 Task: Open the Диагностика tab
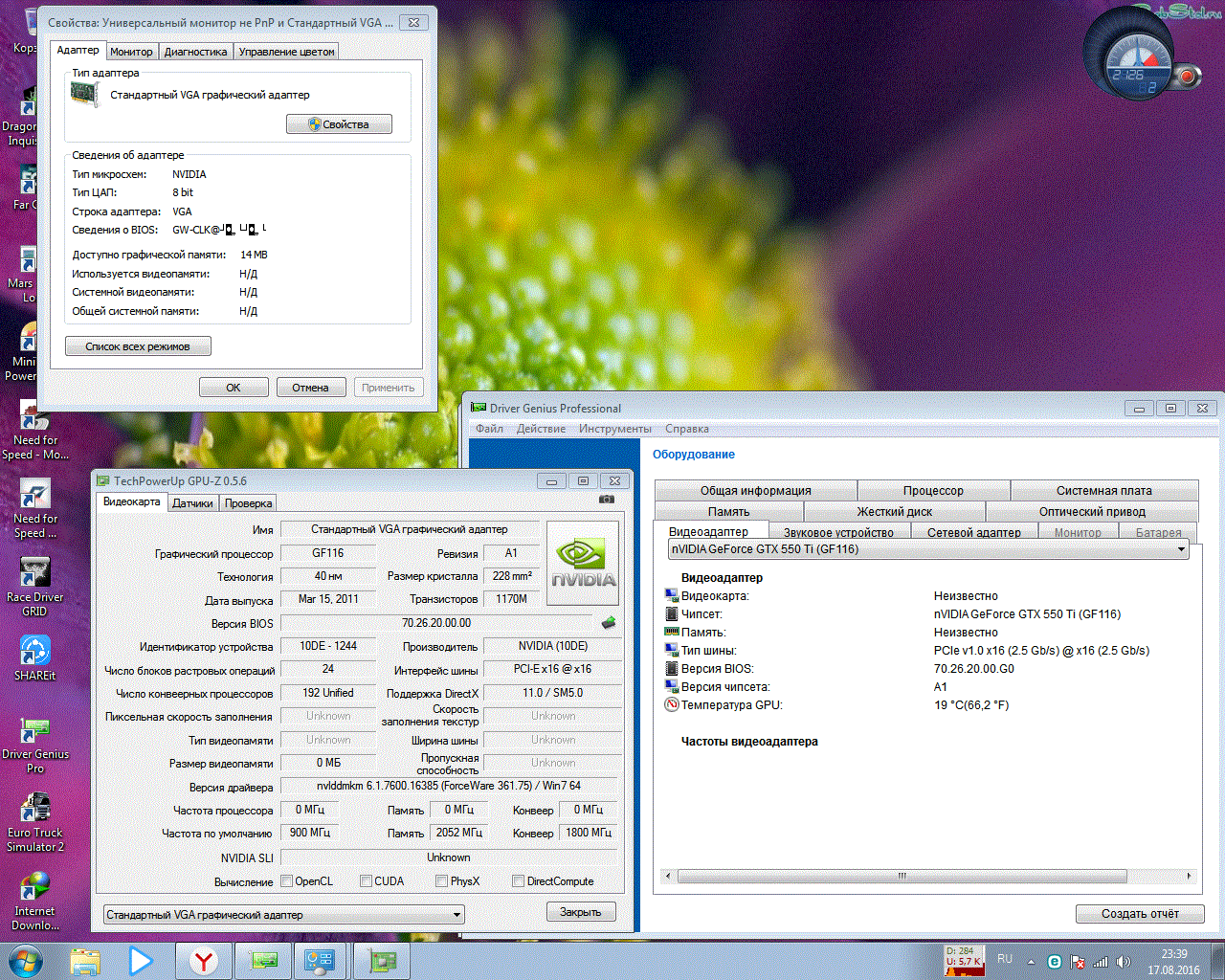pos(195,52)
